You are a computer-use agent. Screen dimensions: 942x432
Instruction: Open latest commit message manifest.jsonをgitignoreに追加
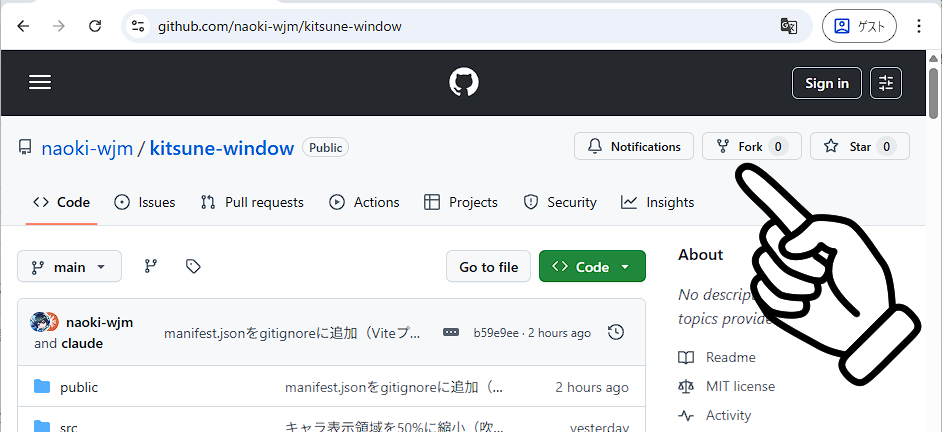293,333
